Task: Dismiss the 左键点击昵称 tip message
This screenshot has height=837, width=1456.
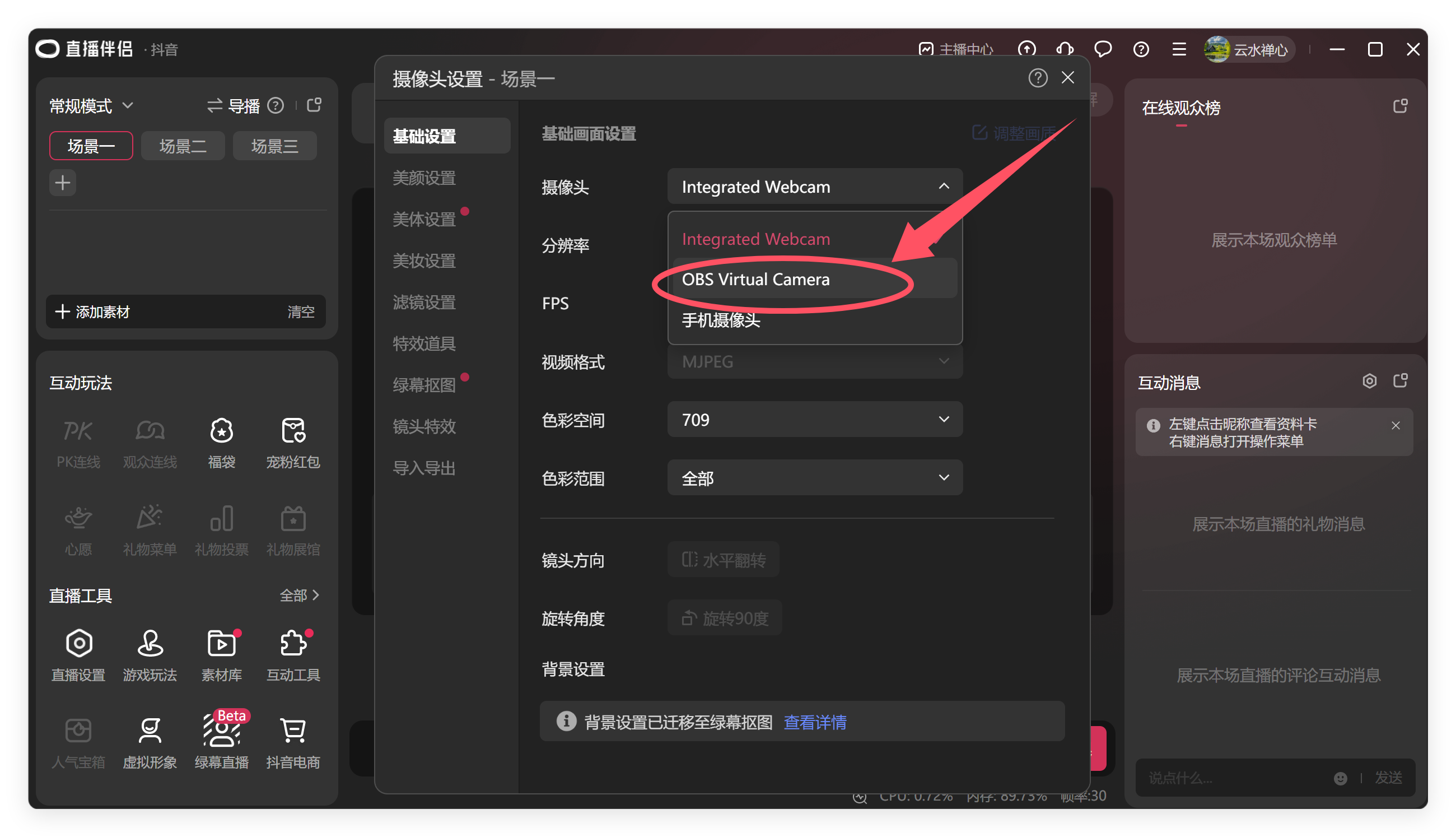Action: [x=1396, y=425]
